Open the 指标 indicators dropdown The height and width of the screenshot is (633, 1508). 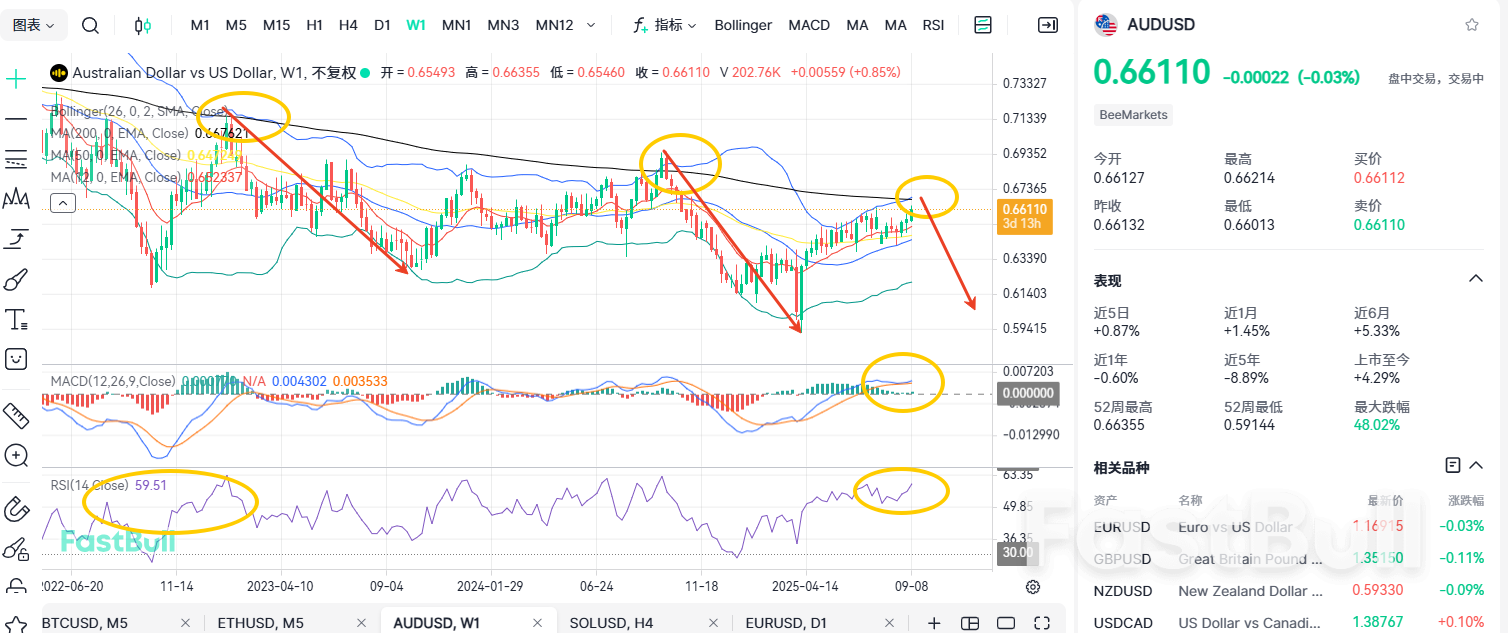(x=664, y=25)
